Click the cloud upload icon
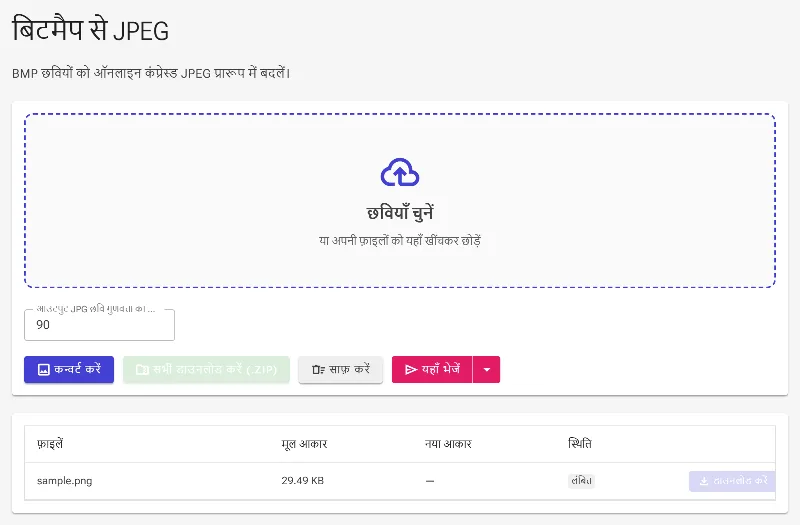 click(400, 172)
